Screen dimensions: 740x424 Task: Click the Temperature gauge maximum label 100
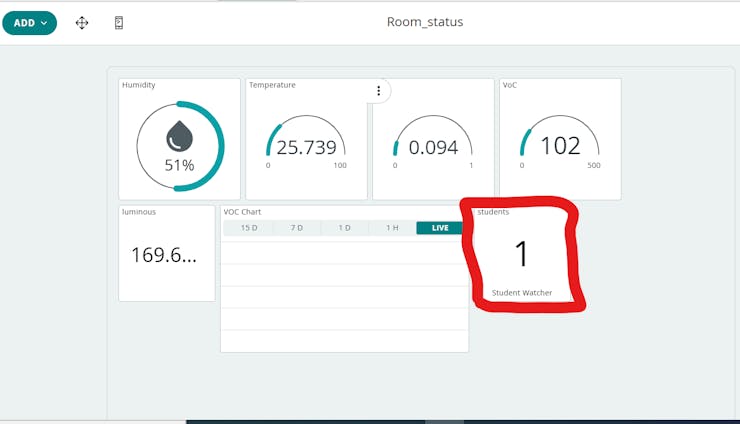[340, 165]
